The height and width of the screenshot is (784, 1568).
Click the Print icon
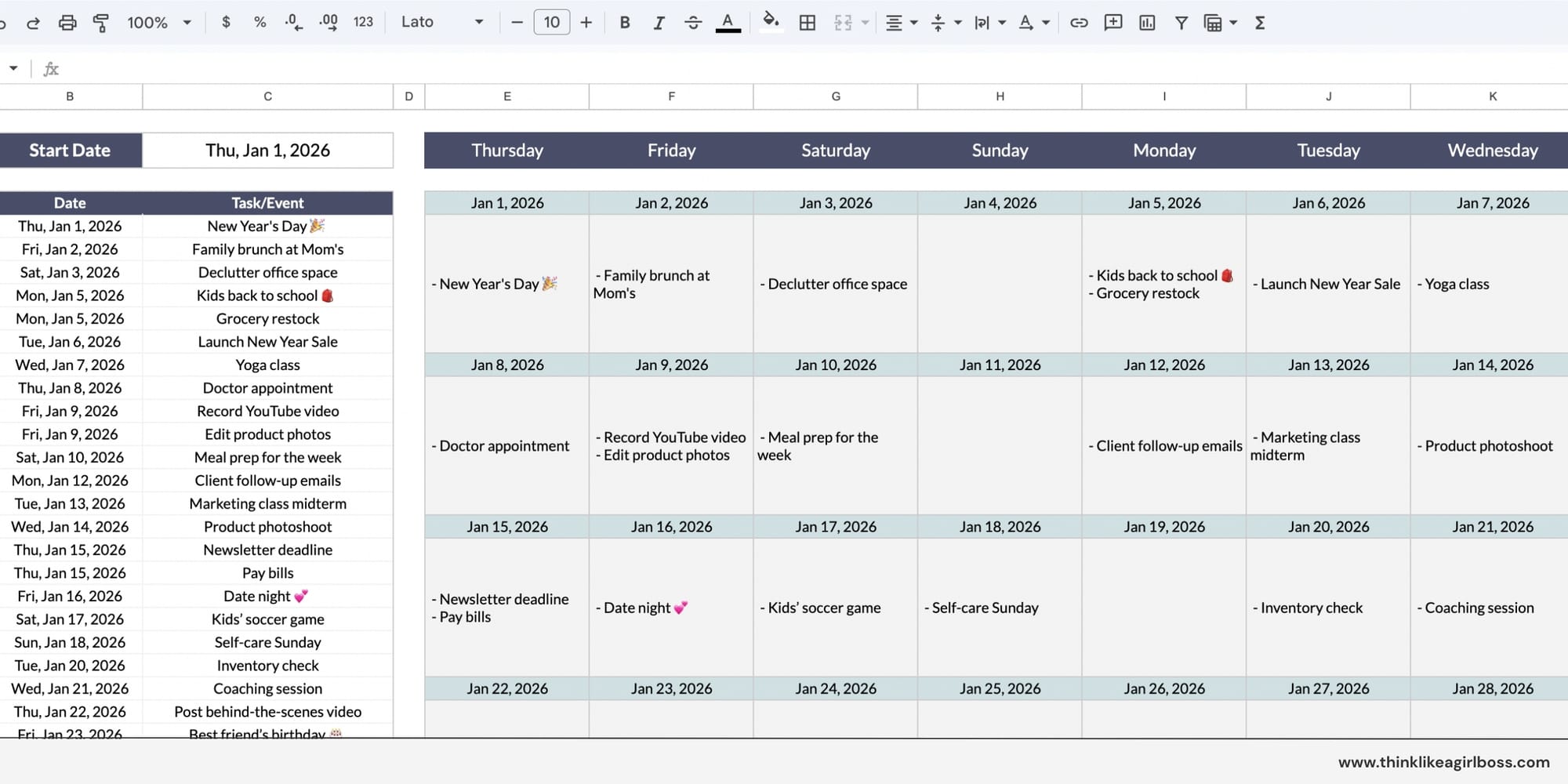pos(67,23)
